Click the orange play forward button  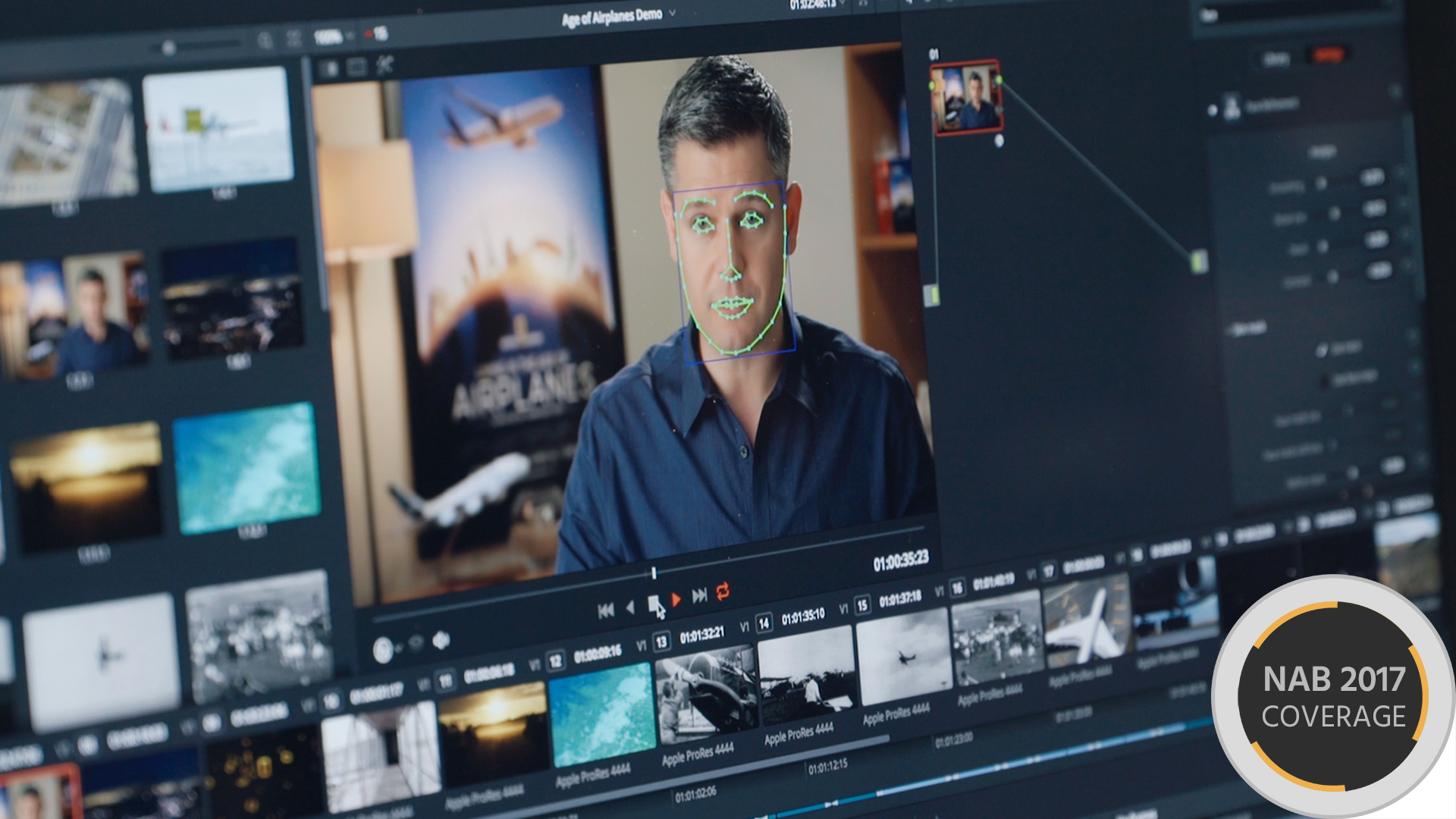pos(676,599)
